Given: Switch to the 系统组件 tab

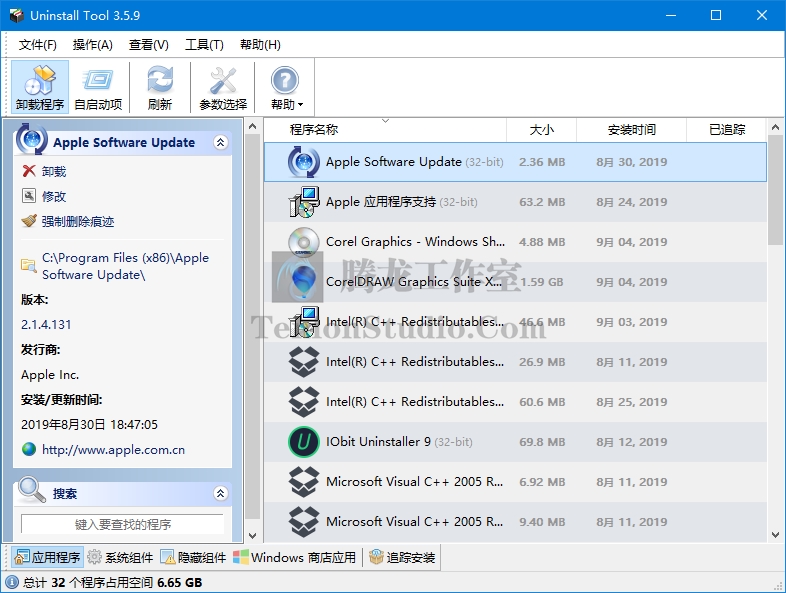Looking at the screenshot, I should (120, 557).
